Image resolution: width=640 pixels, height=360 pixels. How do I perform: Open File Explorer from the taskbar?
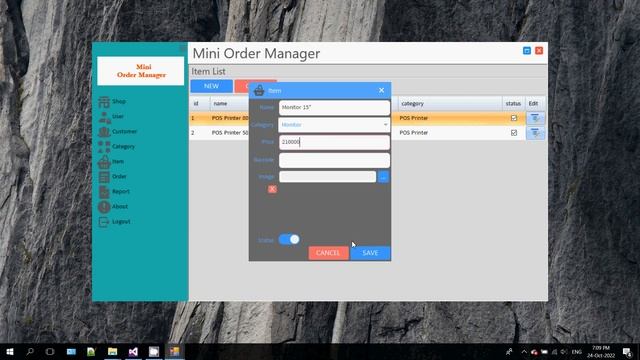(x=113, y=351)
